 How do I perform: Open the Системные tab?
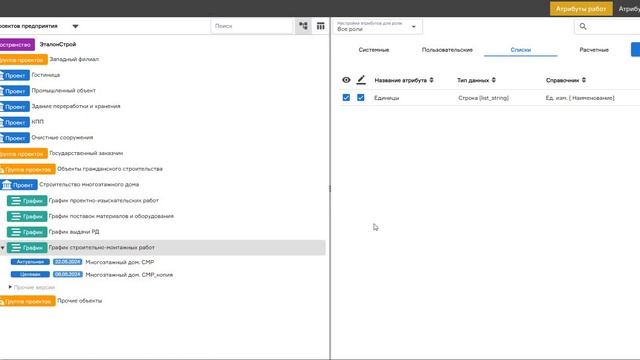[374, 50]
